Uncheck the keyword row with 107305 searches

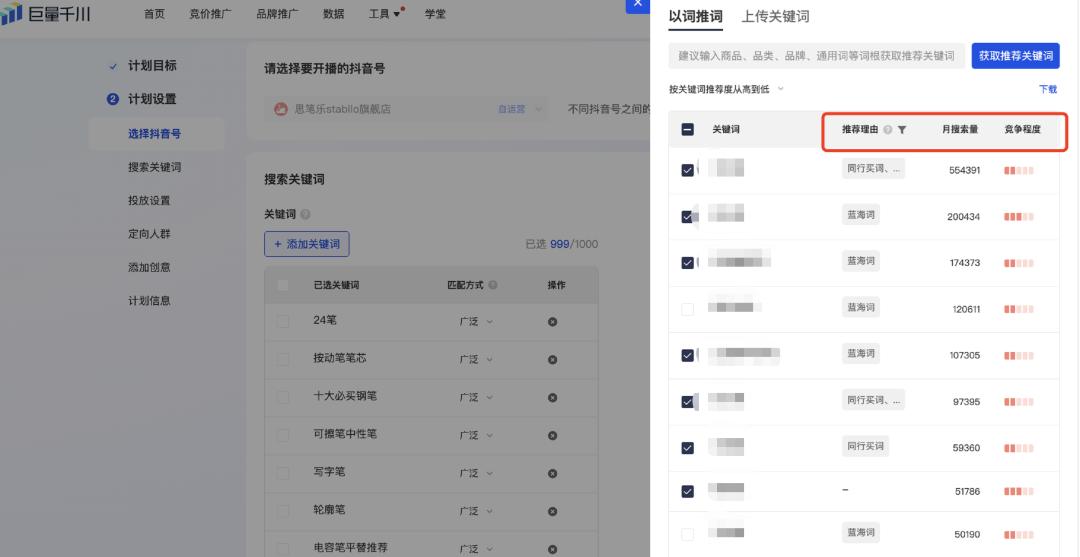click(687, 355)
